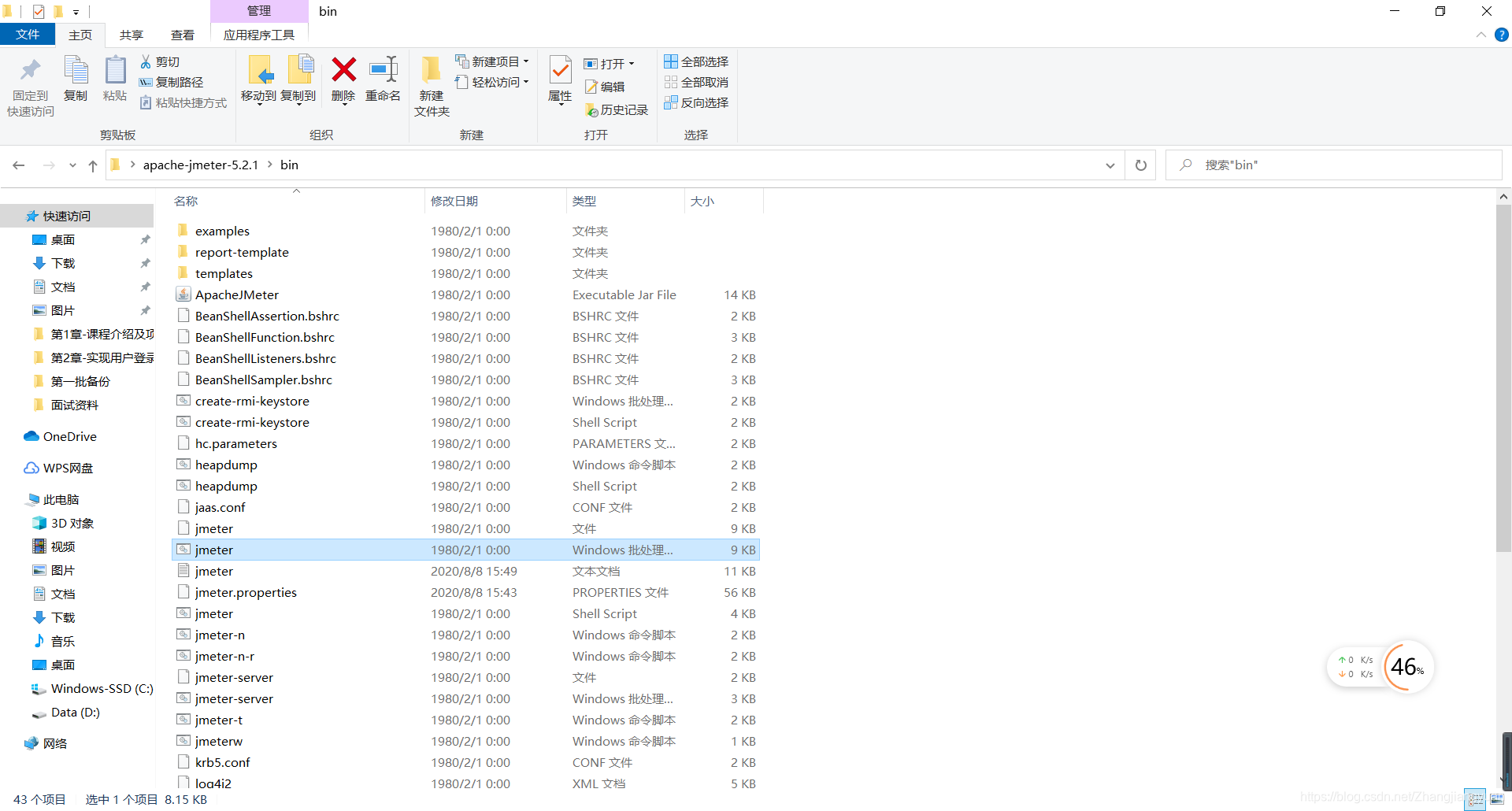This screenshot has width=1512, height=811.
Task: Click 全部选择 to select all items
Action: pyautogui.click(x=696, y=61)
